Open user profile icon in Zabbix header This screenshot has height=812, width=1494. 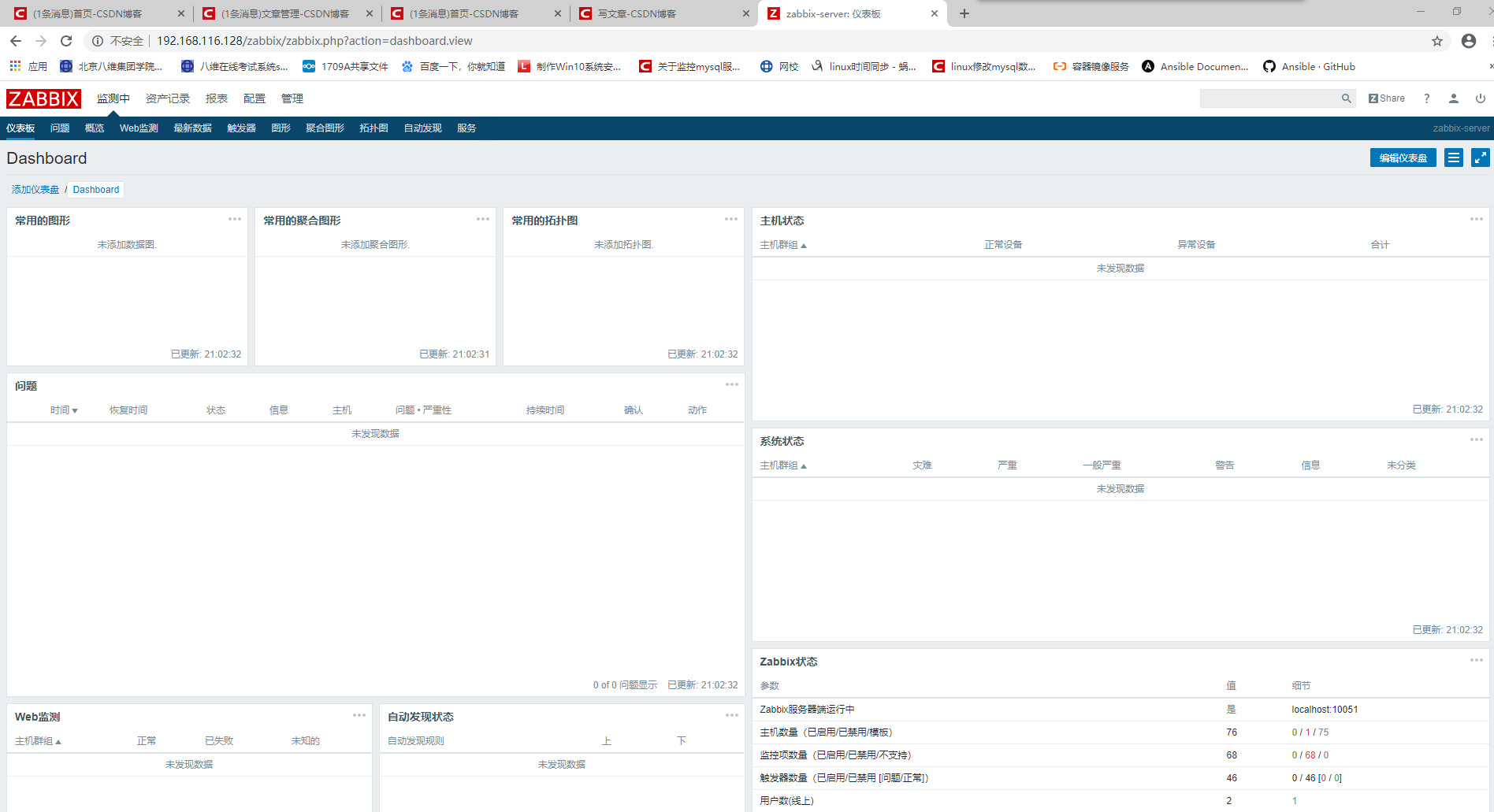(1454, 98)
